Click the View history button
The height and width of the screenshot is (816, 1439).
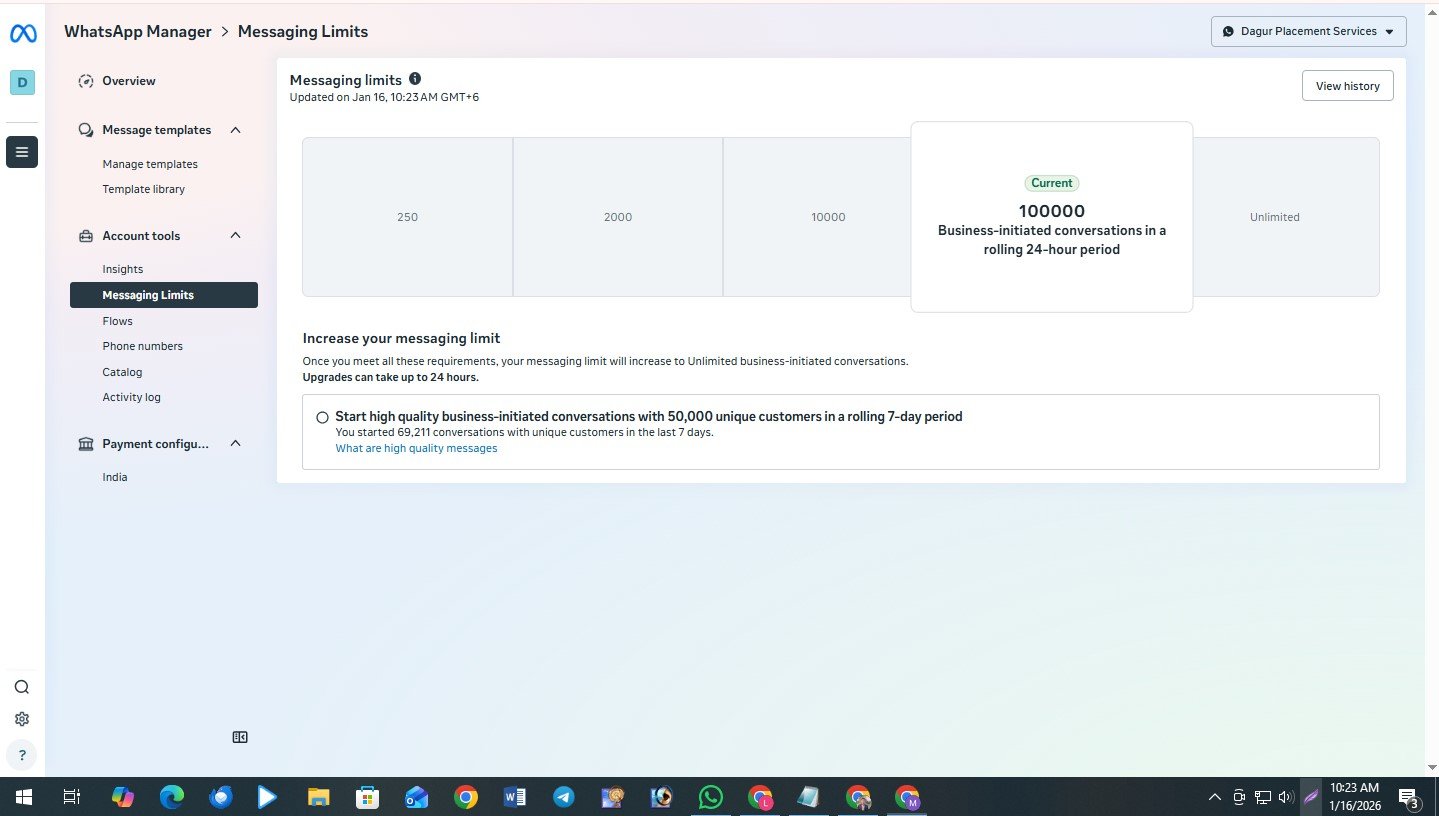(1346, 85)
